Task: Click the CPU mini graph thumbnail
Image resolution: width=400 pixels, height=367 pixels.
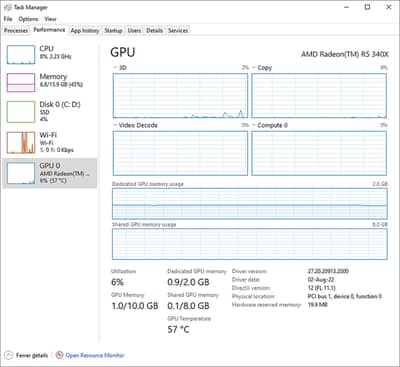Action: point(21,55)
